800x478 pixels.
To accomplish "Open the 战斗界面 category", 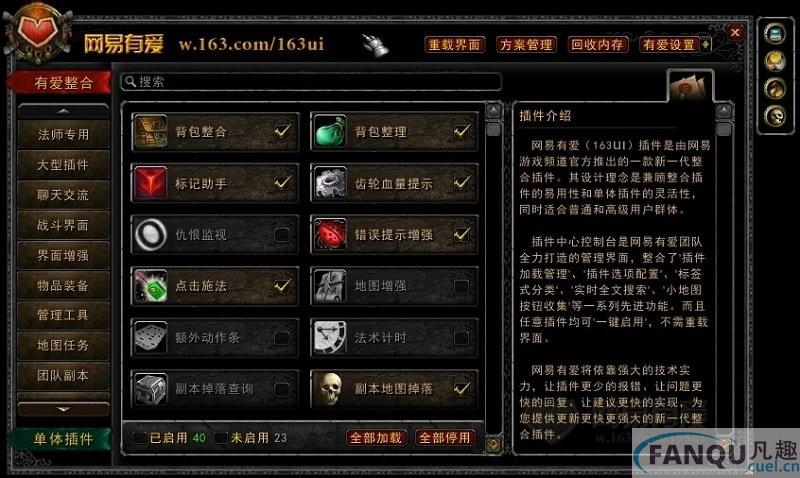I will coord(63,225).
